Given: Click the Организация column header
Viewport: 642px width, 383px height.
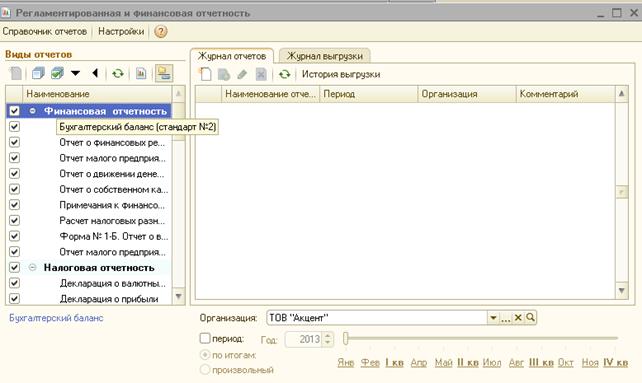Looking at the screenshot, I should (467, 94).
